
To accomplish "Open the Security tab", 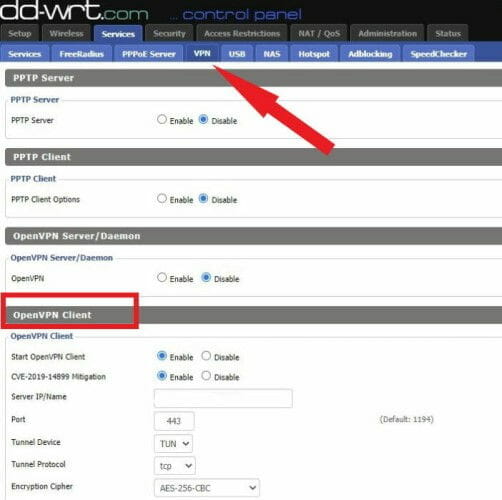I will pos(169,33).
